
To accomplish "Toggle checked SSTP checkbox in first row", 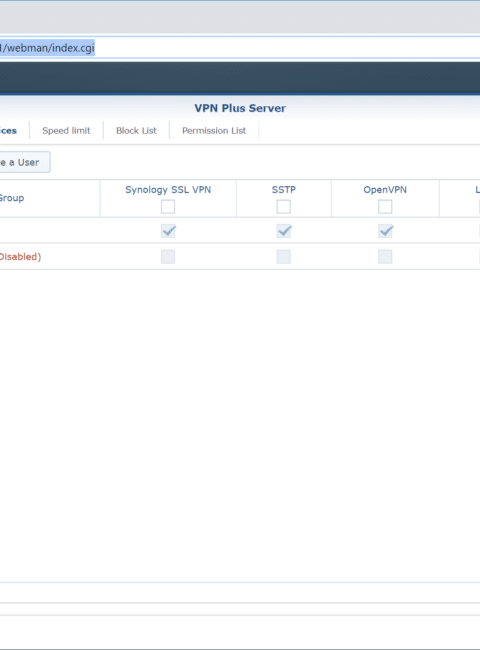I will click(x=284, y=231).
